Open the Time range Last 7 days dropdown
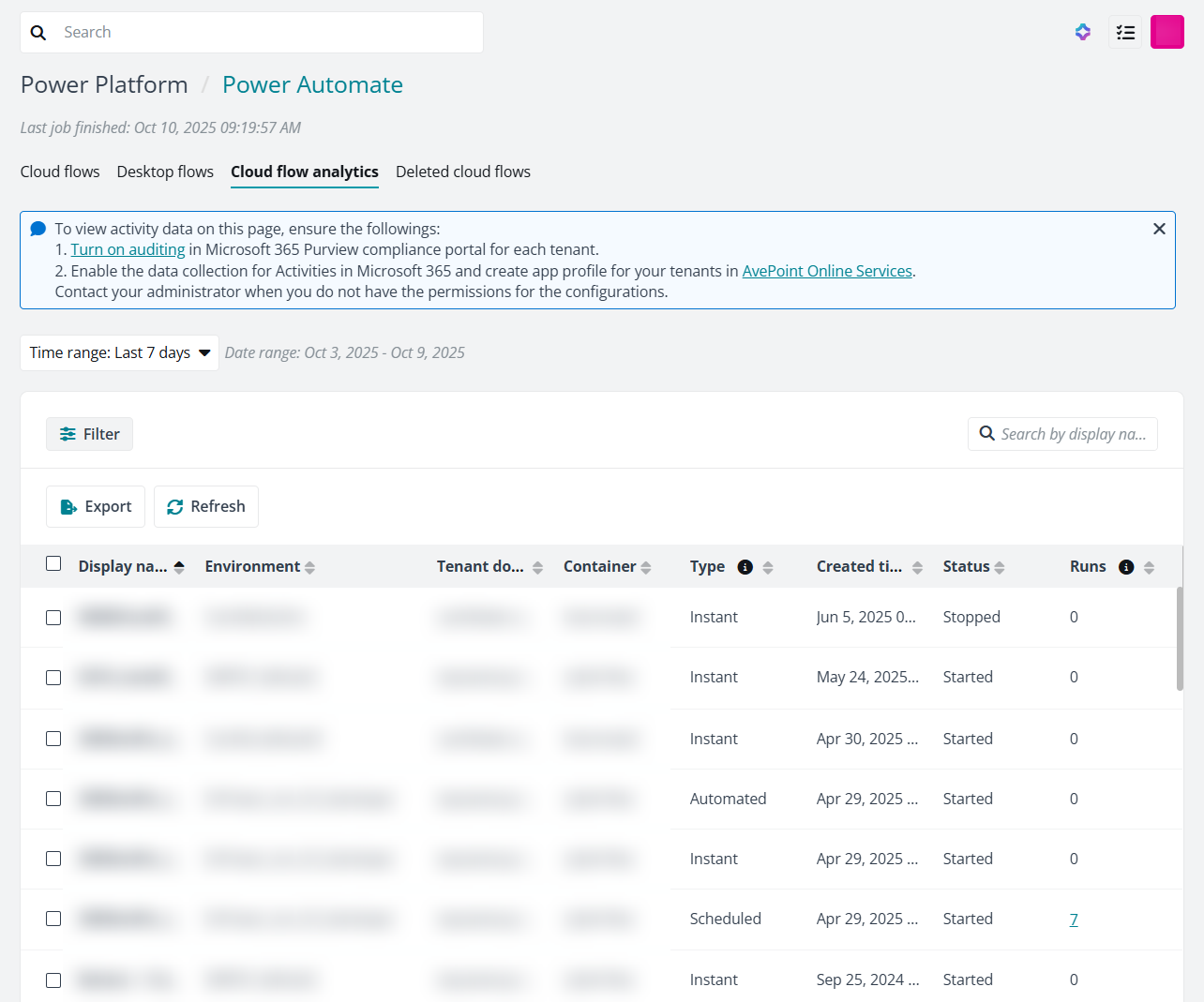The width and height of the screenshot is (1204, 1002). (x=119, y=352)
